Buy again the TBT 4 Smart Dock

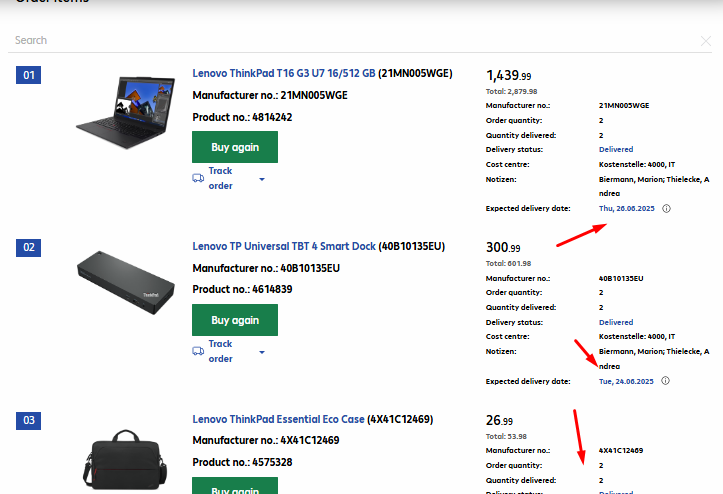pos(235,320)
